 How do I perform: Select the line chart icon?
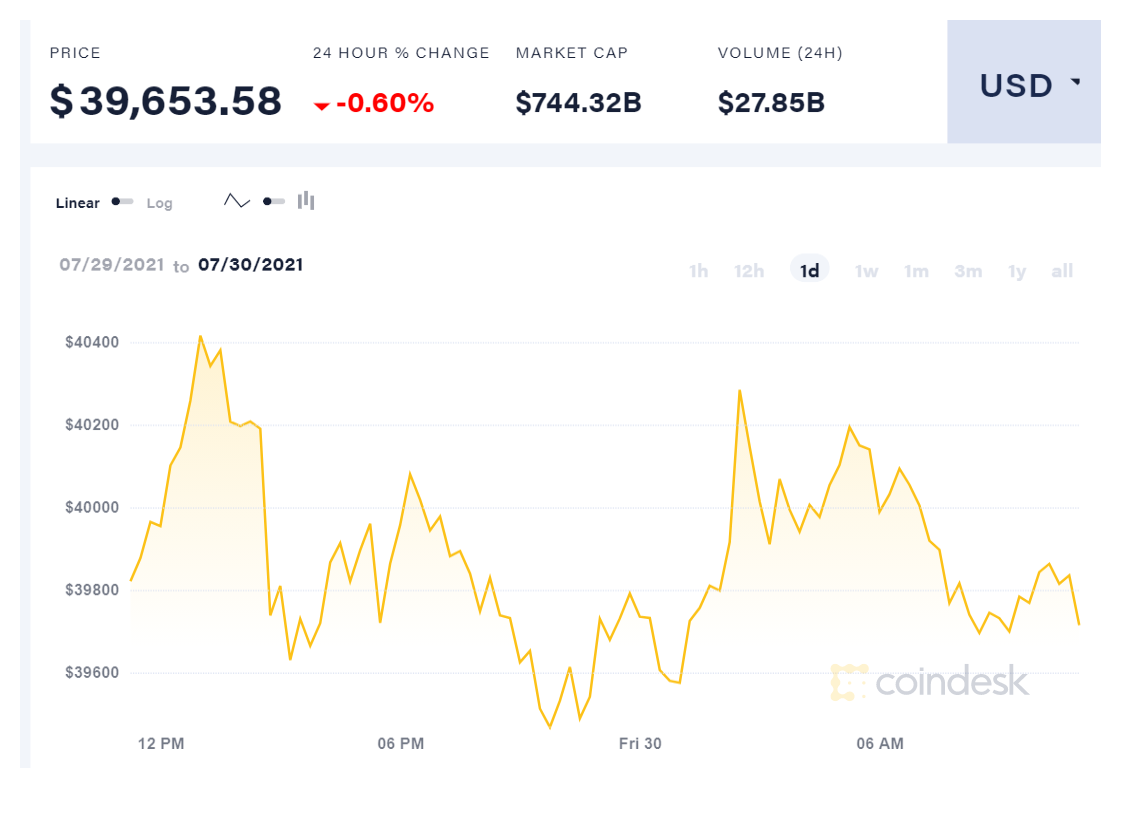237,201
